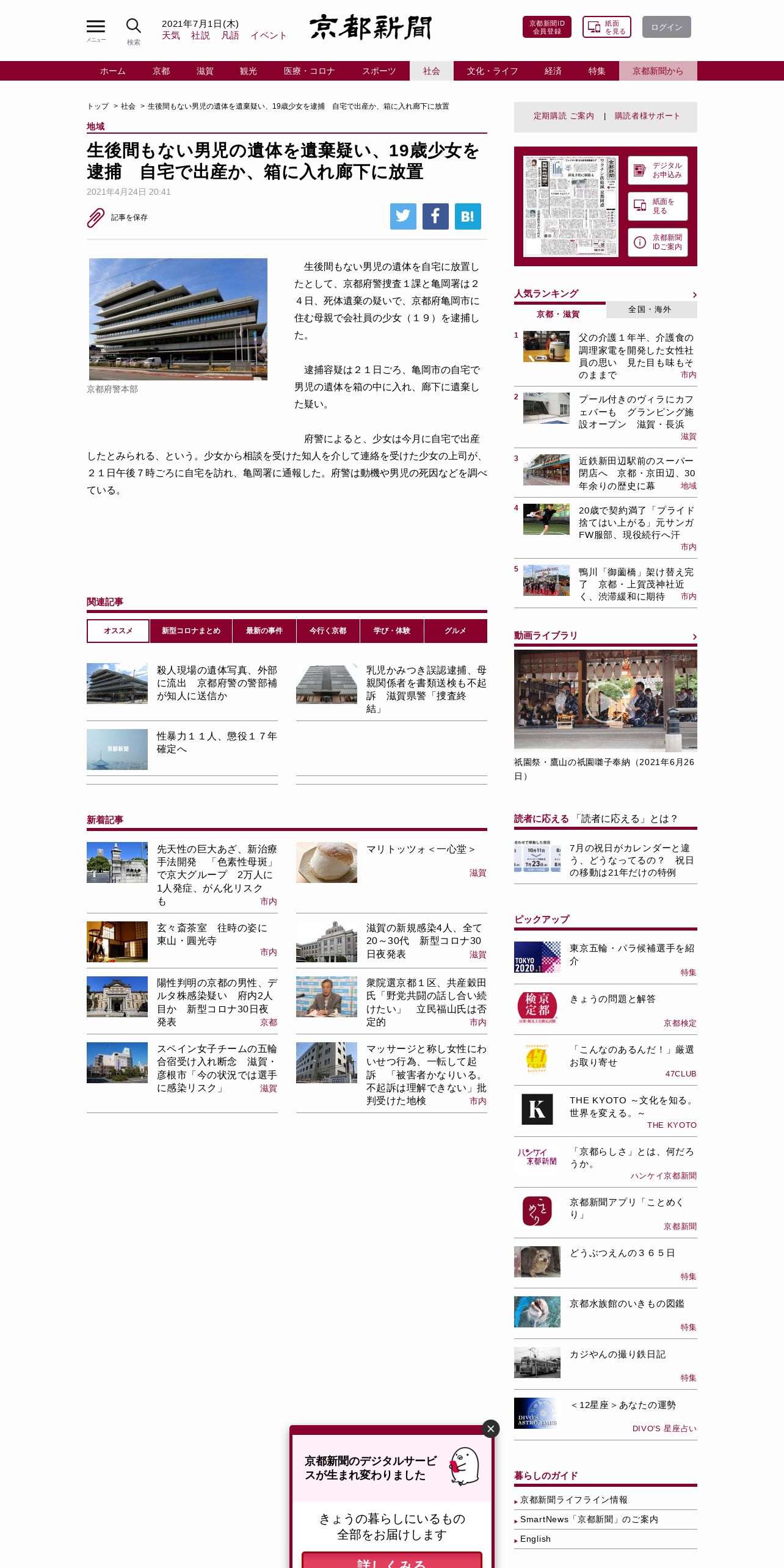Switch ranking to 全国・海外 tab
Viewport: 784px width, 1568px height.
(x=651, y=310)
